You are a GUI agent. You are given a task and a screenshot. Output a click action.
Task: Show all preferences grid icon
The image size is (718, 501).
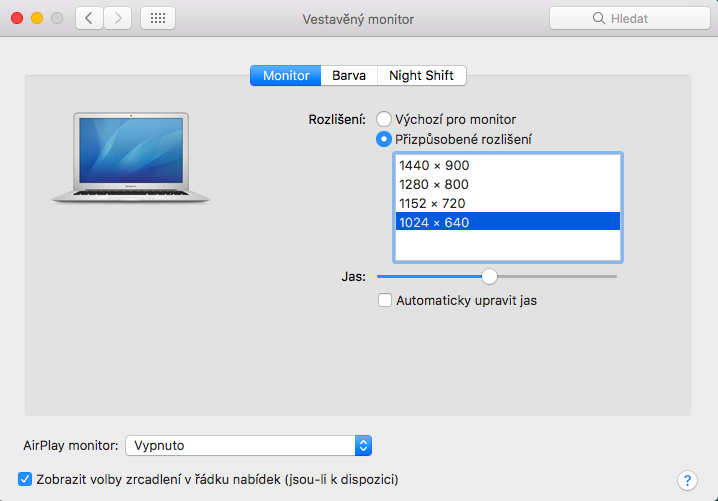pos(158,18)
